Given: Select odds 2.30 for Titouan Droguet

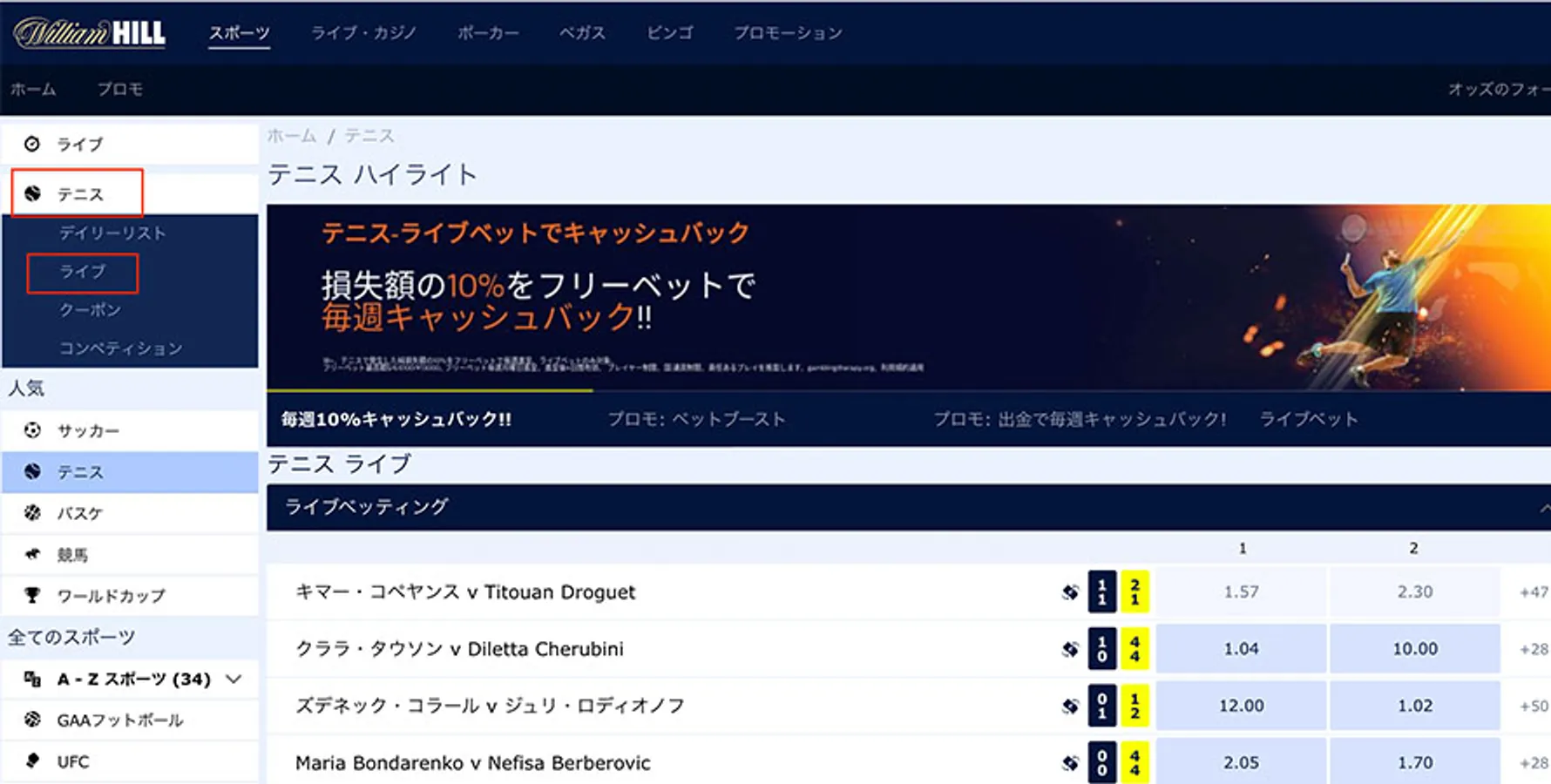Looking at the screenshot, I should pyautogui.click(x=1415, y=592).
